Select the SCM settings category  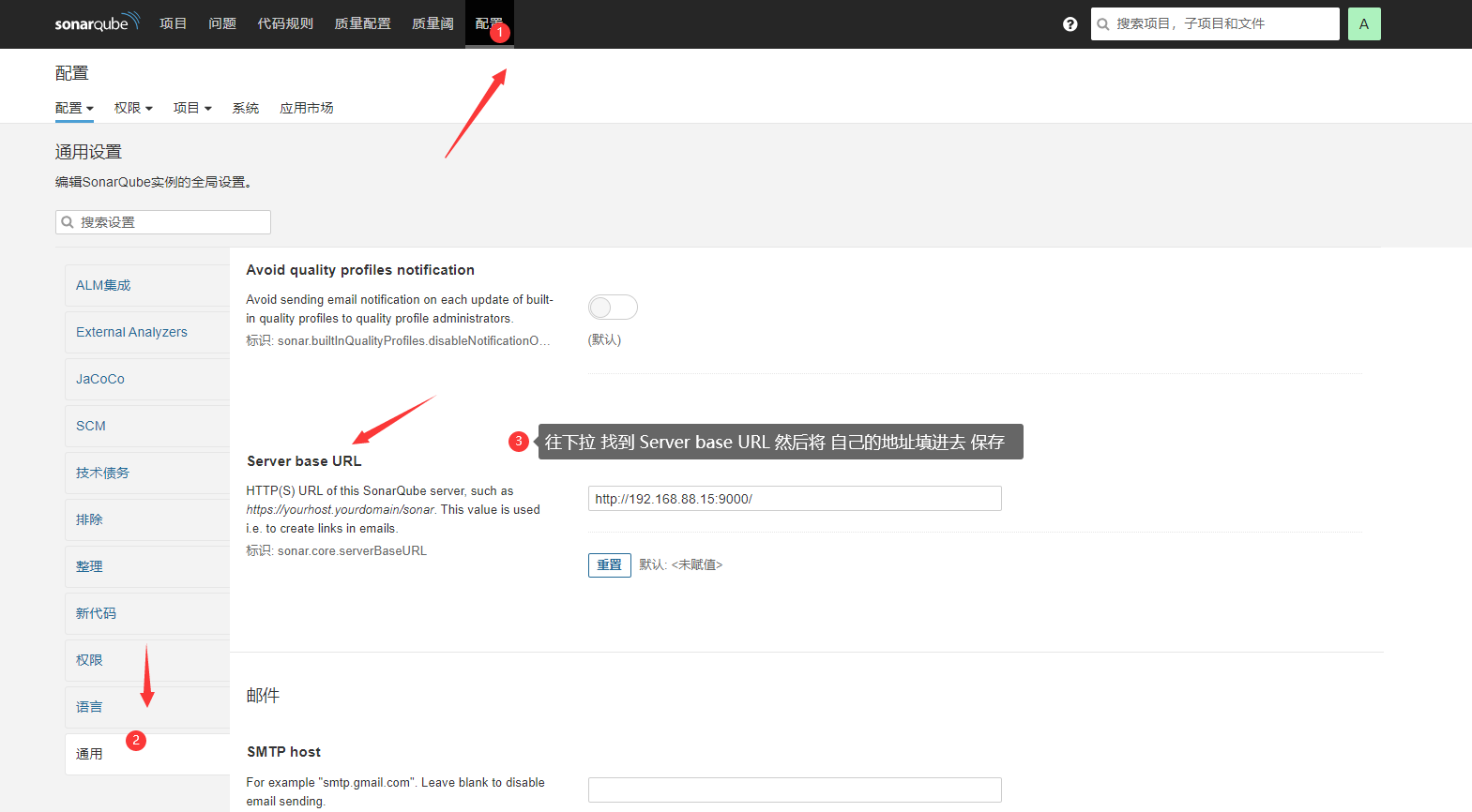coord(147,426)
